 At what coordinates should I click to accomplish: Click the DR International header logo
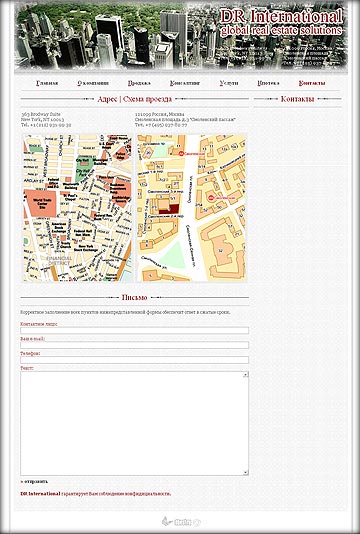[x=281, y=22]
